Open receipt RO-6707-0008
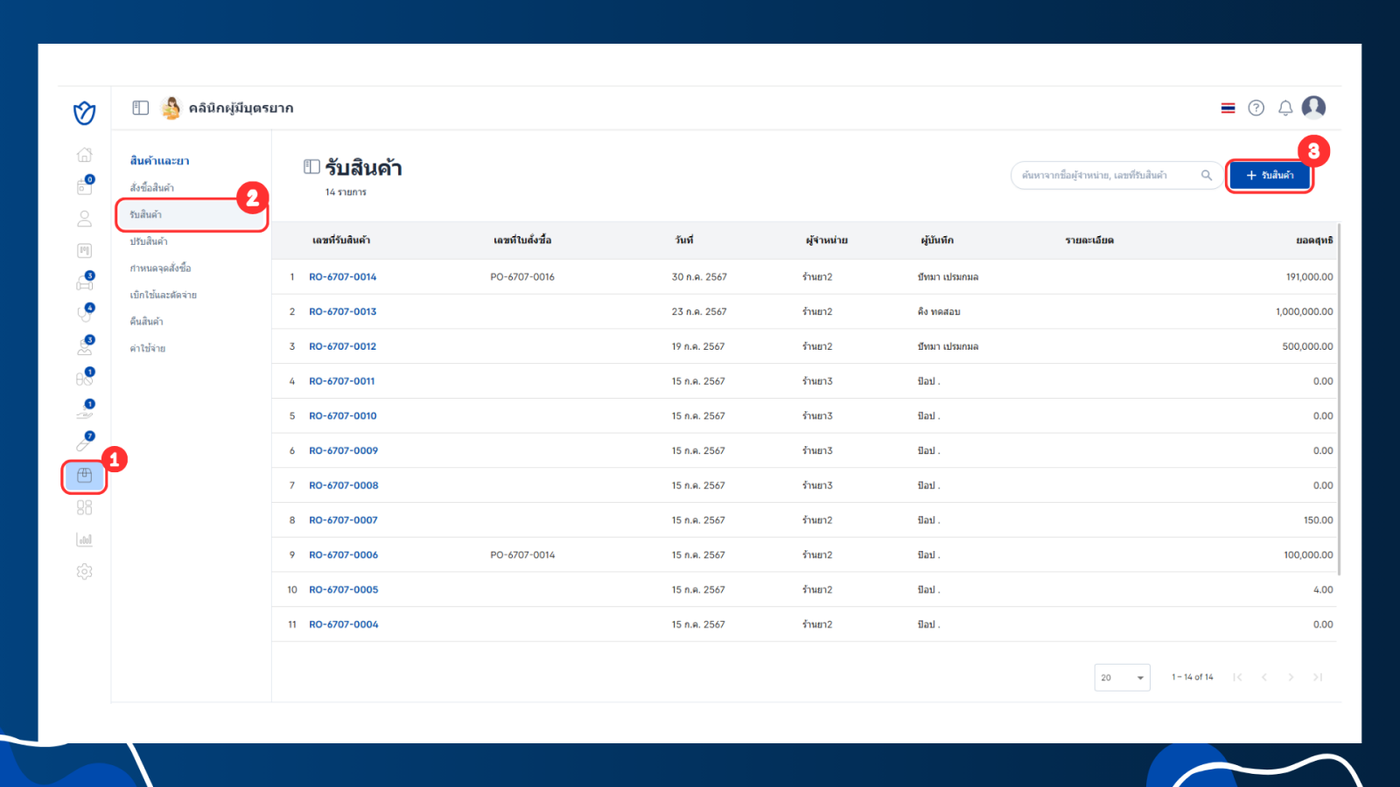The height and width of the screenshot is (787, 1400). 343,486
